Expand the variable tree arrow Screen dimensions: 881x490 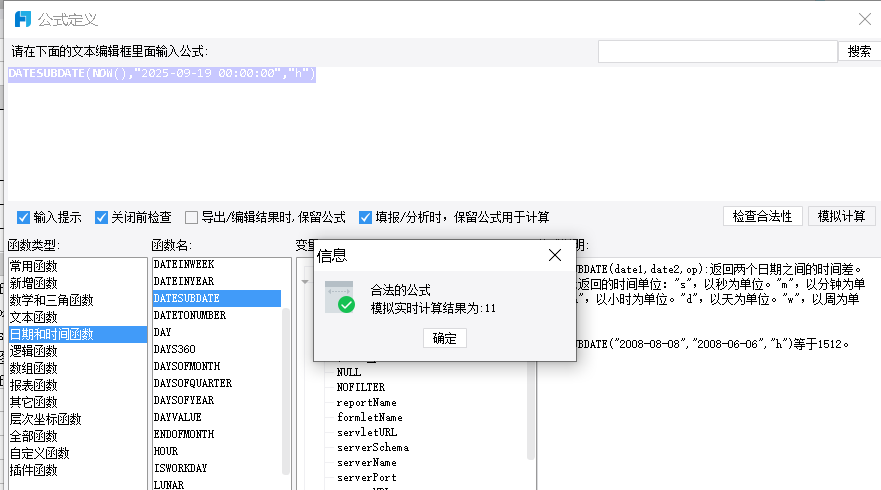(305, 282)
